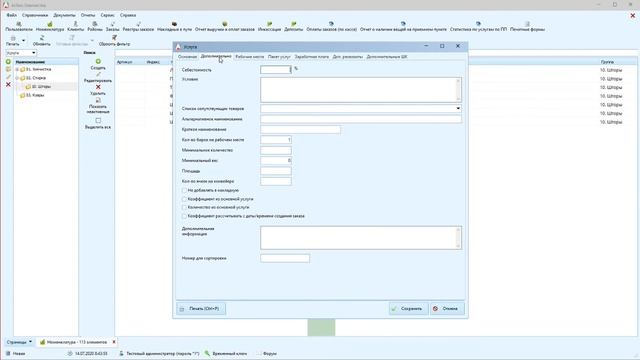Open report on items at reception point

coord(403,24)
